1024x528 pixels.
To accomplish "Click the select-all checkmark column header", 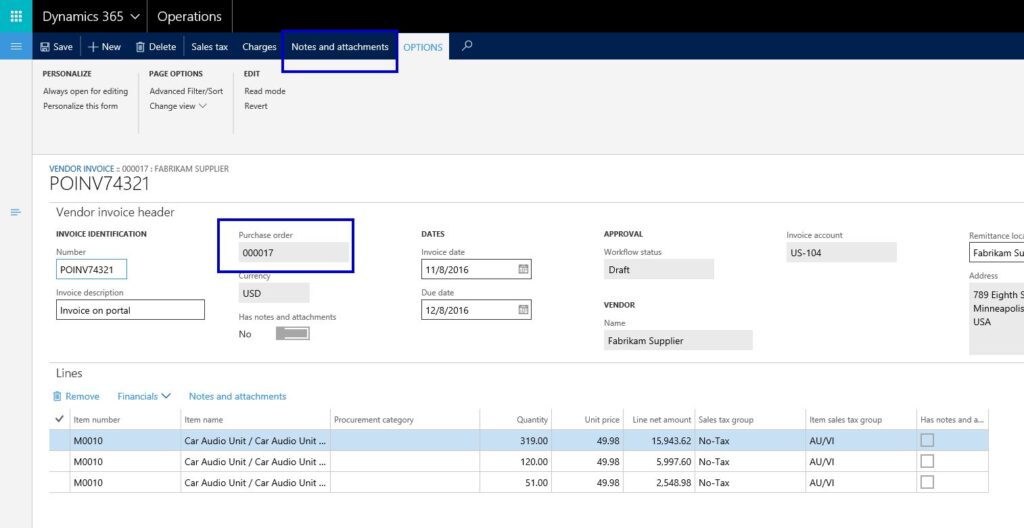I will tap(60, 419).
